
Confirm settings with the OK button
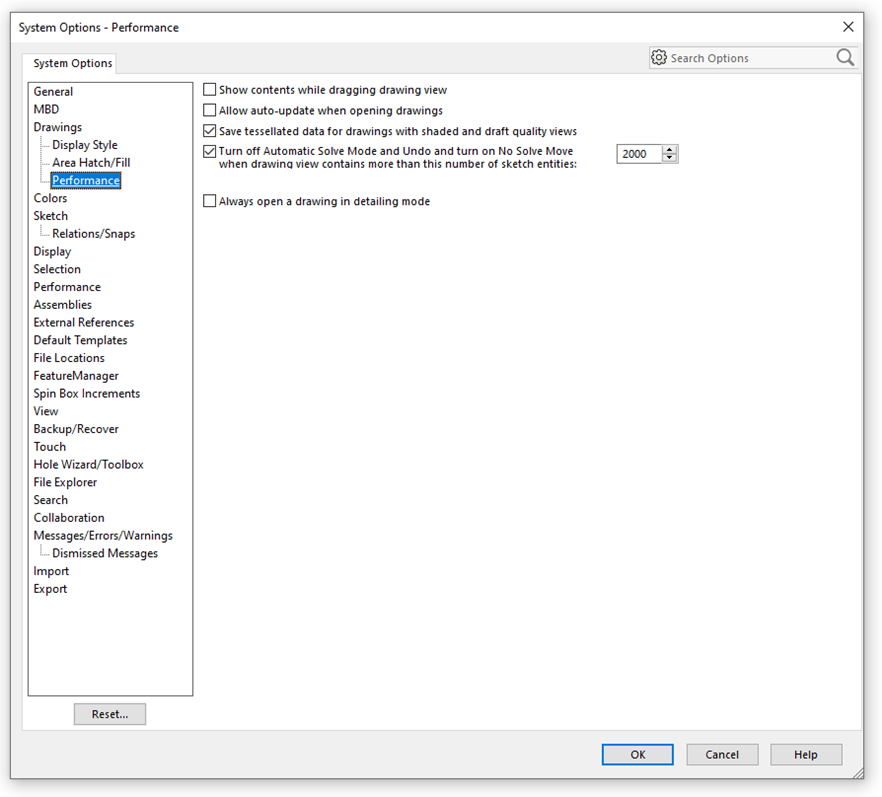click(637, 754)
